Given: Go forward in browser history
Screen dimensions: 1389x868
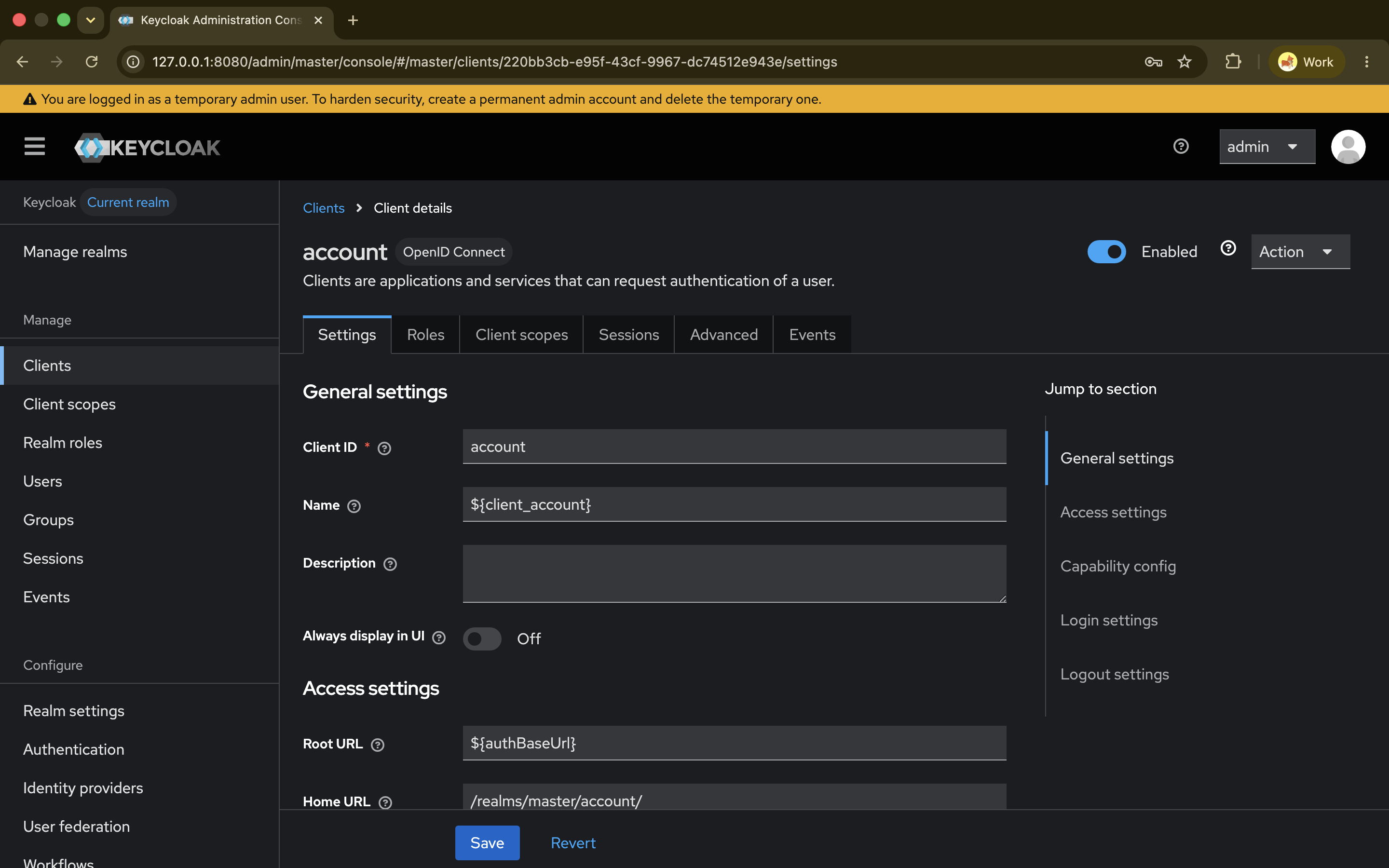Looking at the screenshot, I should click(x=56, y=61).
